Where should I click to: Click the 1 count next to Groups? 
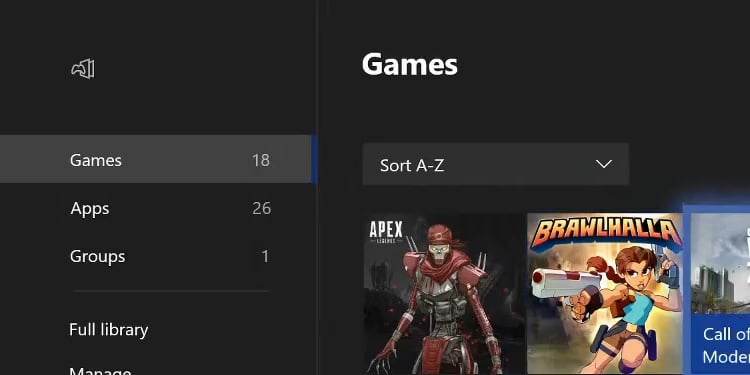click(x=265, y=256)
